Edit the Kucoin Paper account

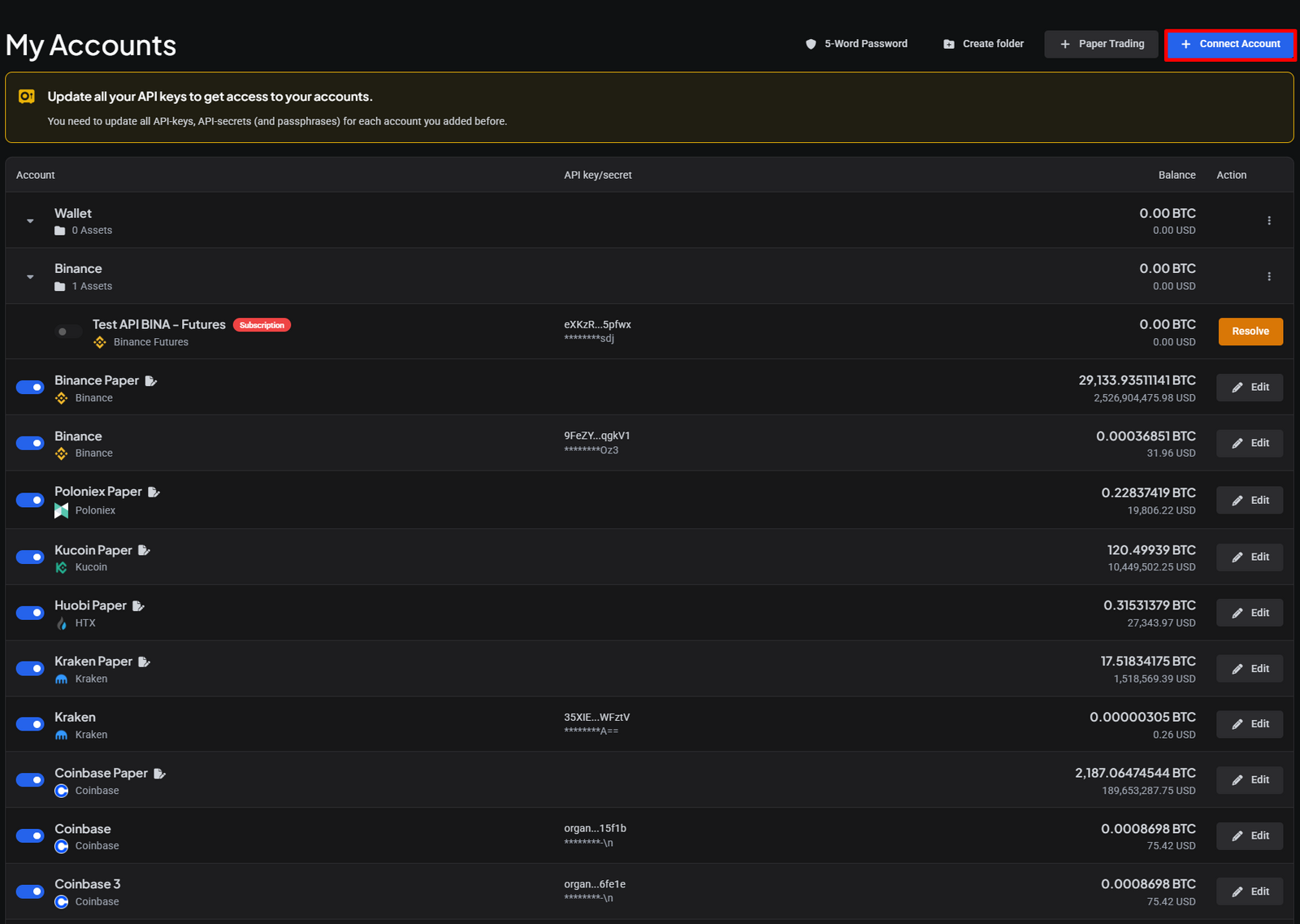[1250, 557]
